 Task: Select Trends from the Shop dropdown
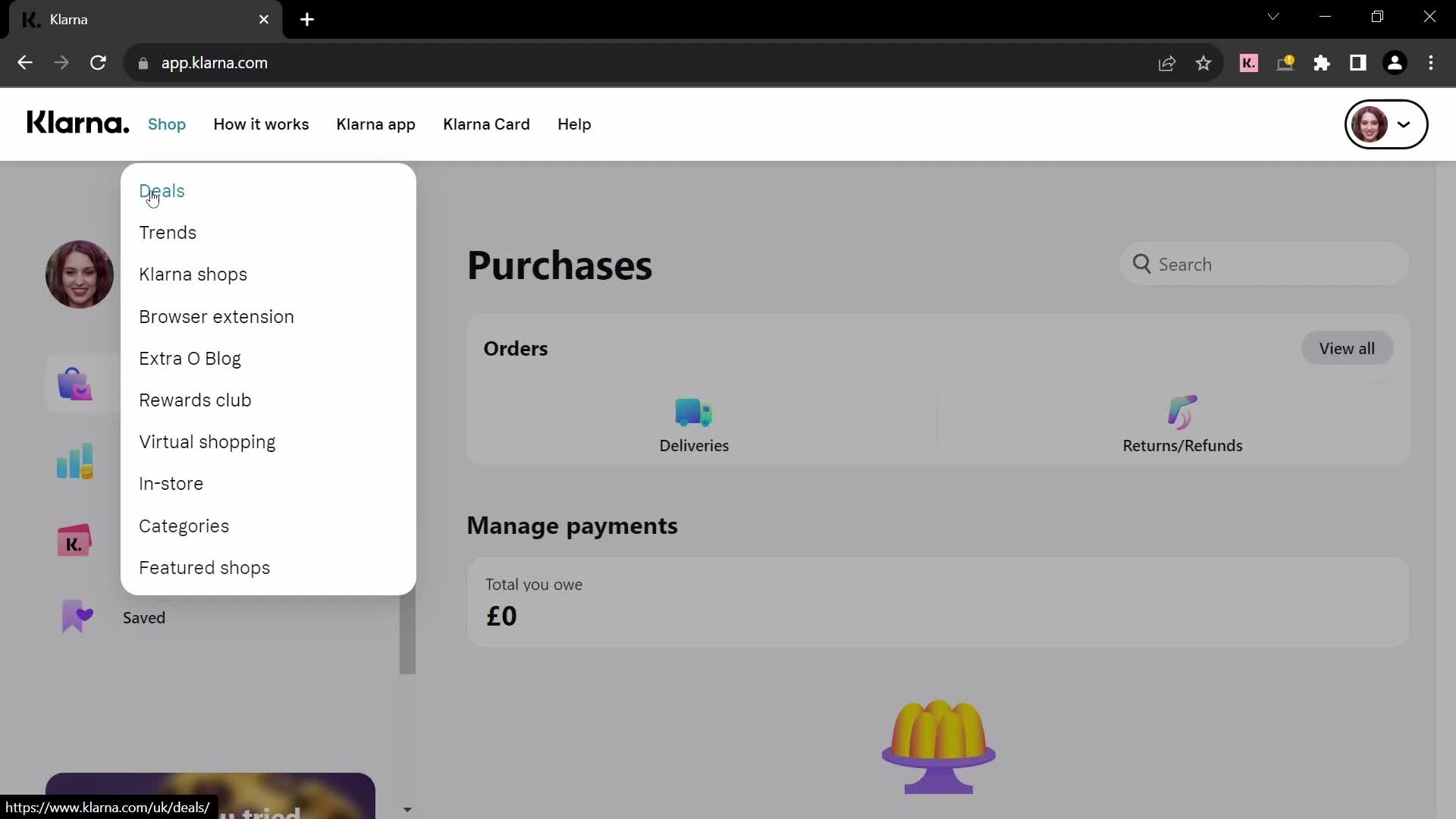(168, 233)
